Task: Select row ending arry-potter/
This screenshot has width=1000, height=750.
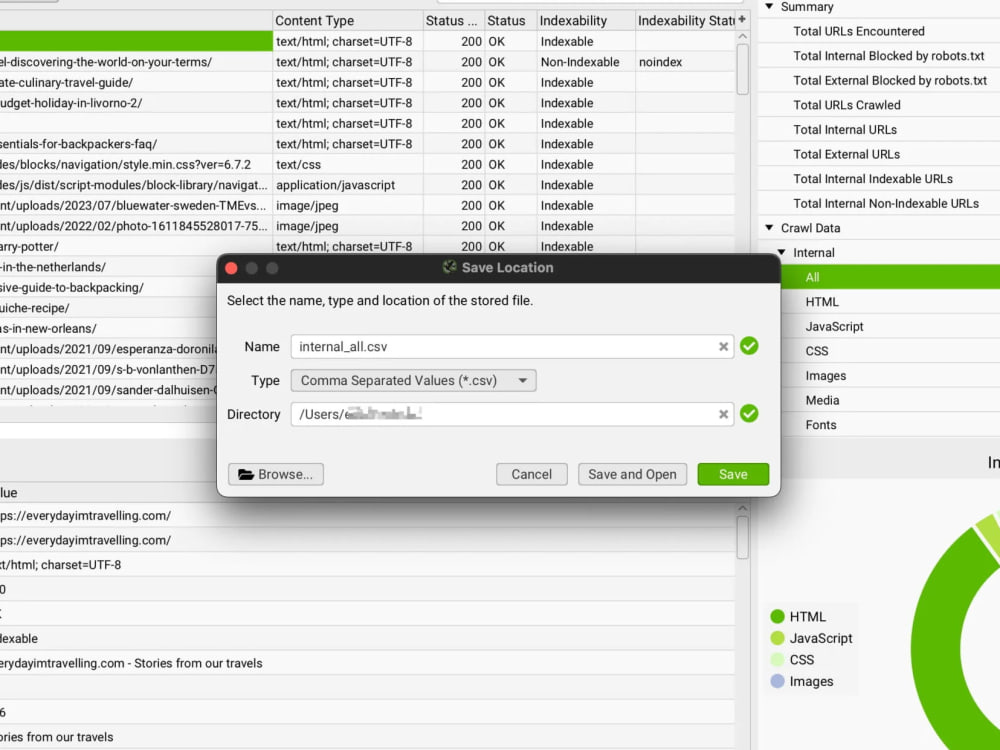Action: [x=136, y=246]
